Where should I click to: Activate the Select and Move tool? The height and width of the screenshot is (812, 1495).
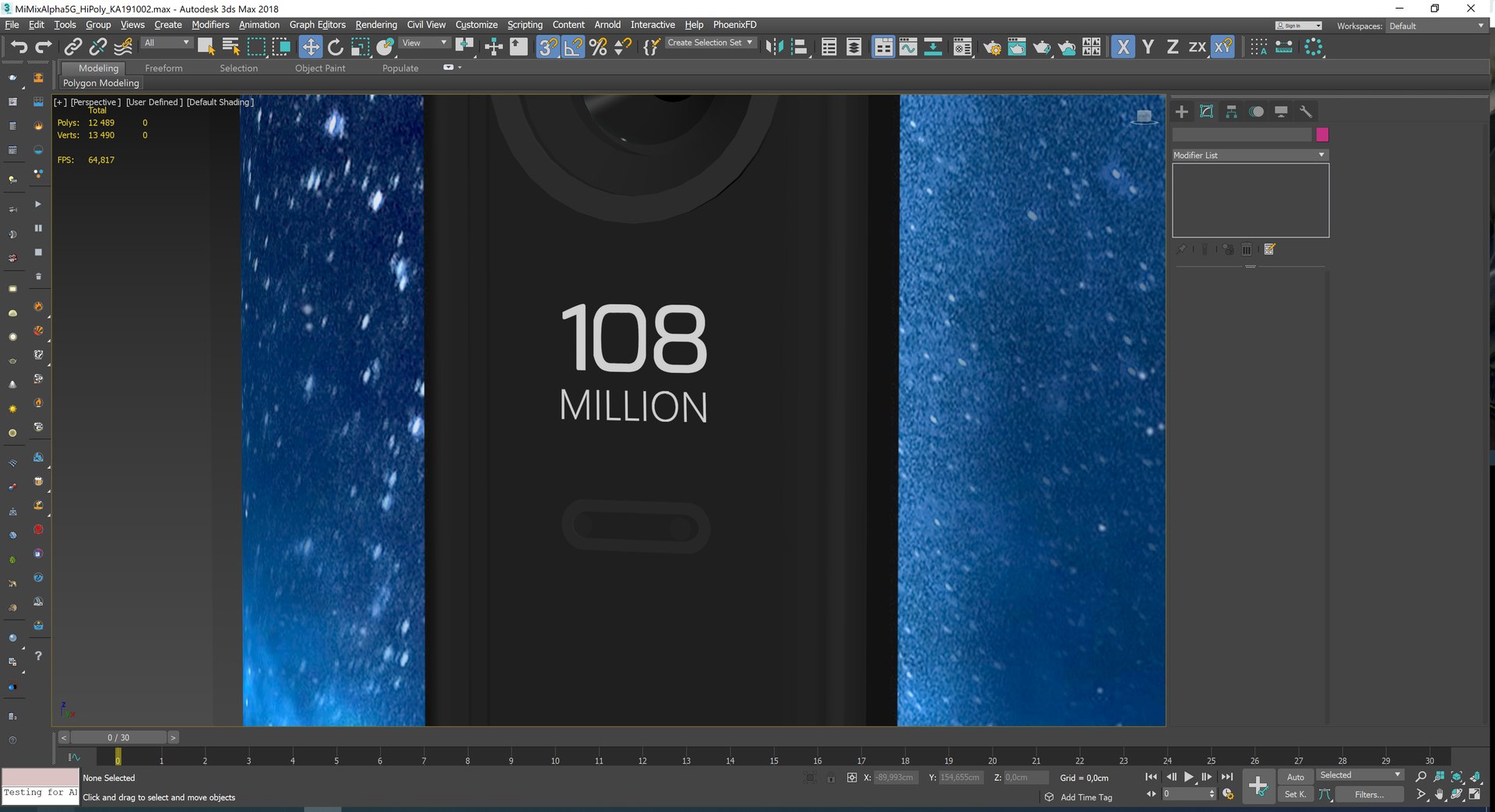[310, 47]
